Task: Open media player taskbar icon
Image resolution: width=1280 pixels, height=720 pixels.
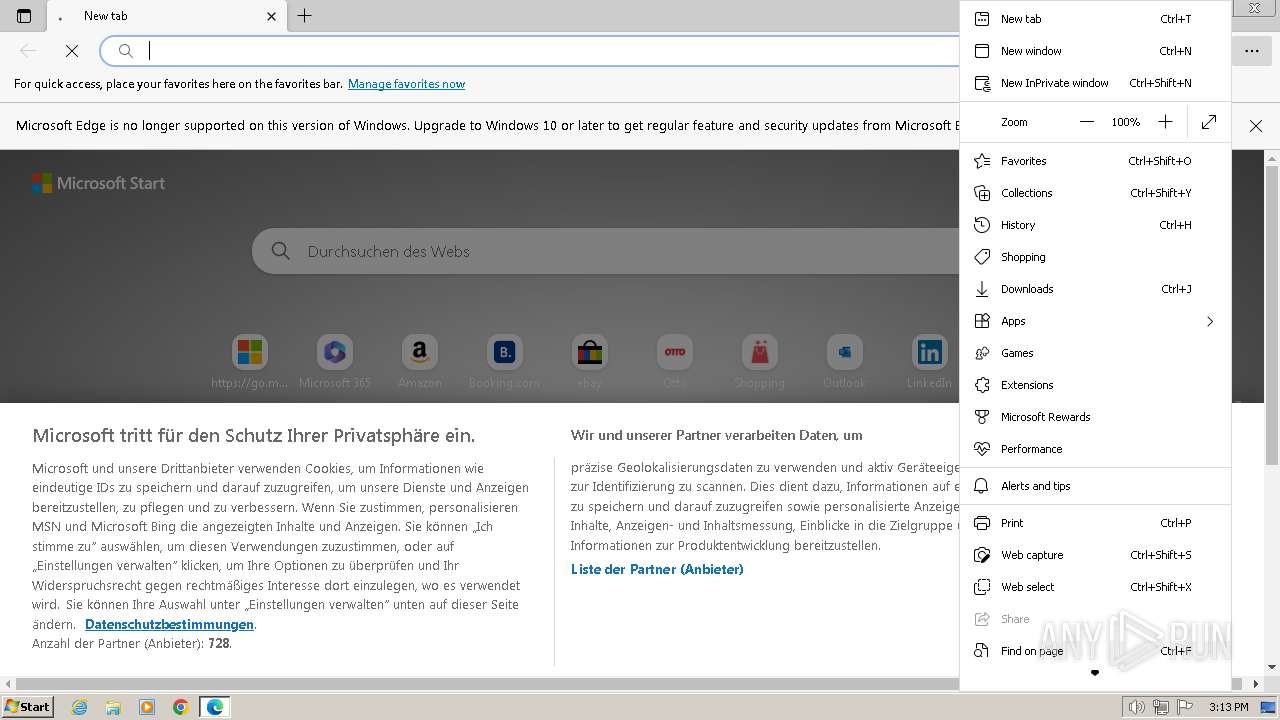Action: (147, 707)
